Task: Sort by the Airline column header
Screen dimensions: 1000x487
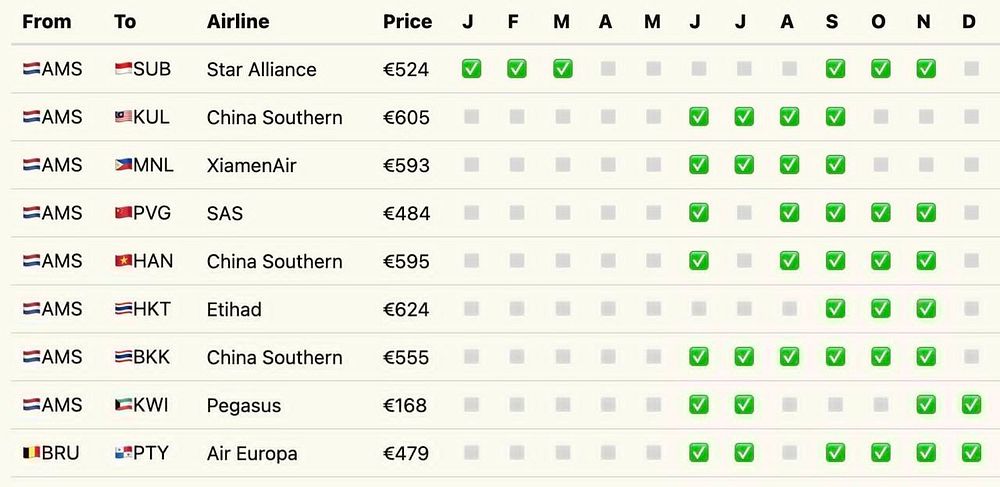Action: [237, 21]
